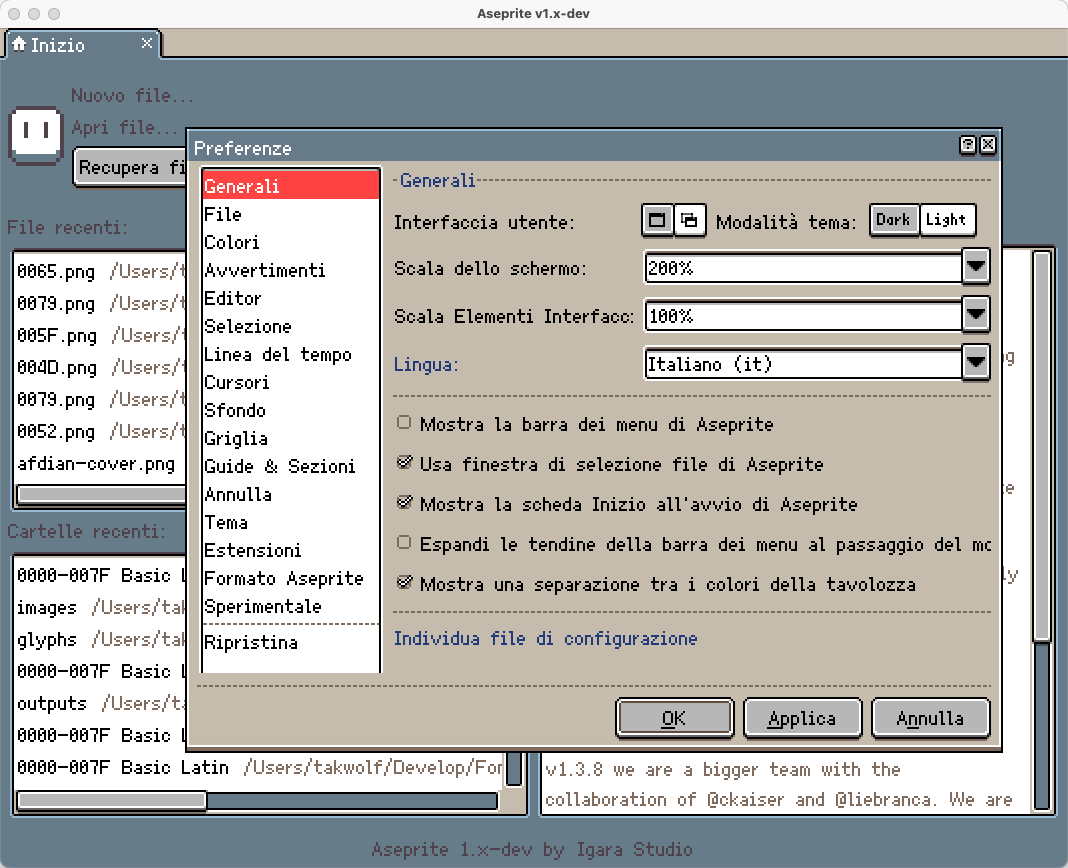Screen dimensions: 1068x868
Task: Click Individua file di configurazione link
Action: pyautogui.click(x=546, y=638)
